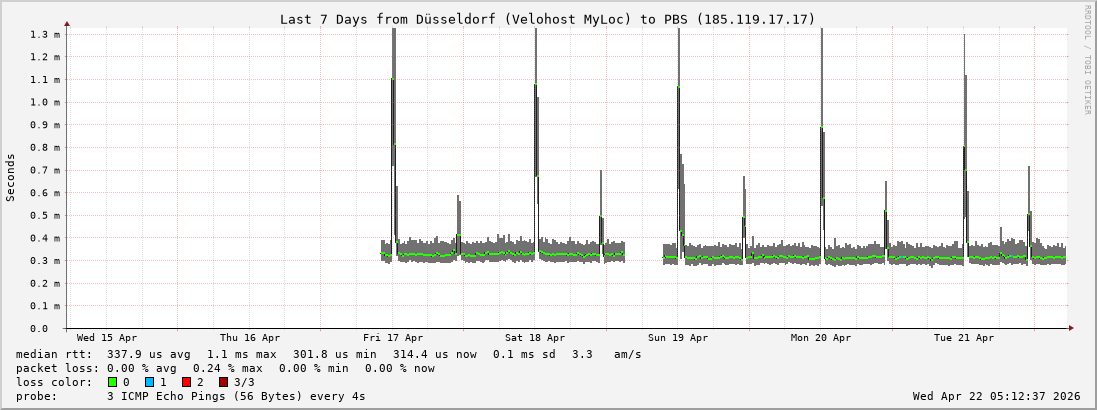Select the Sat 18 Apr date label
This screenshot has height=410, width=1097.
tap(535, 338)
